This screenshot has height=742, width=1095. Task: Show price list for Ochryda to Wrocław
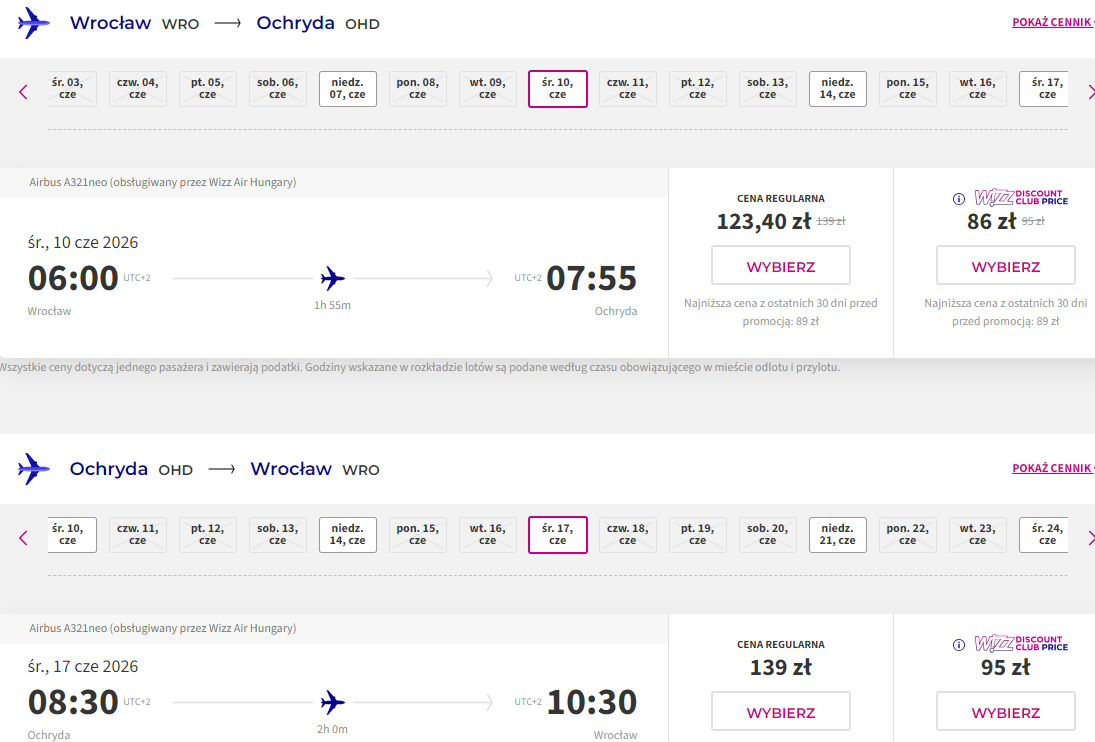coord(1051,468)
